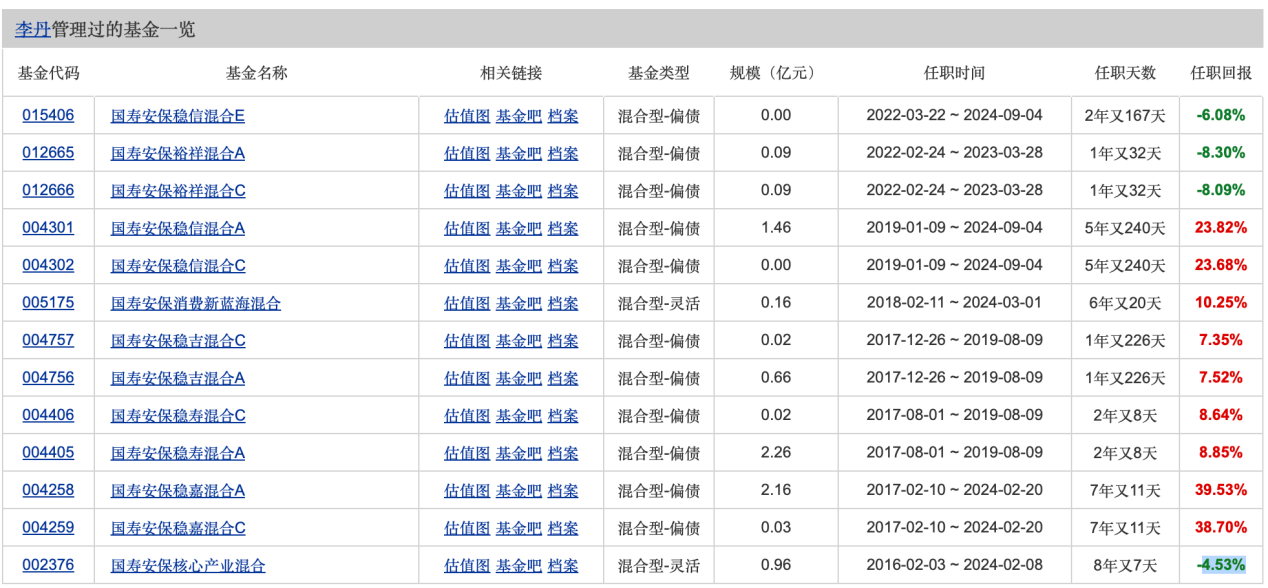
Task: Open fund 国寿安保稳信混合C
Action: [178, 266]
